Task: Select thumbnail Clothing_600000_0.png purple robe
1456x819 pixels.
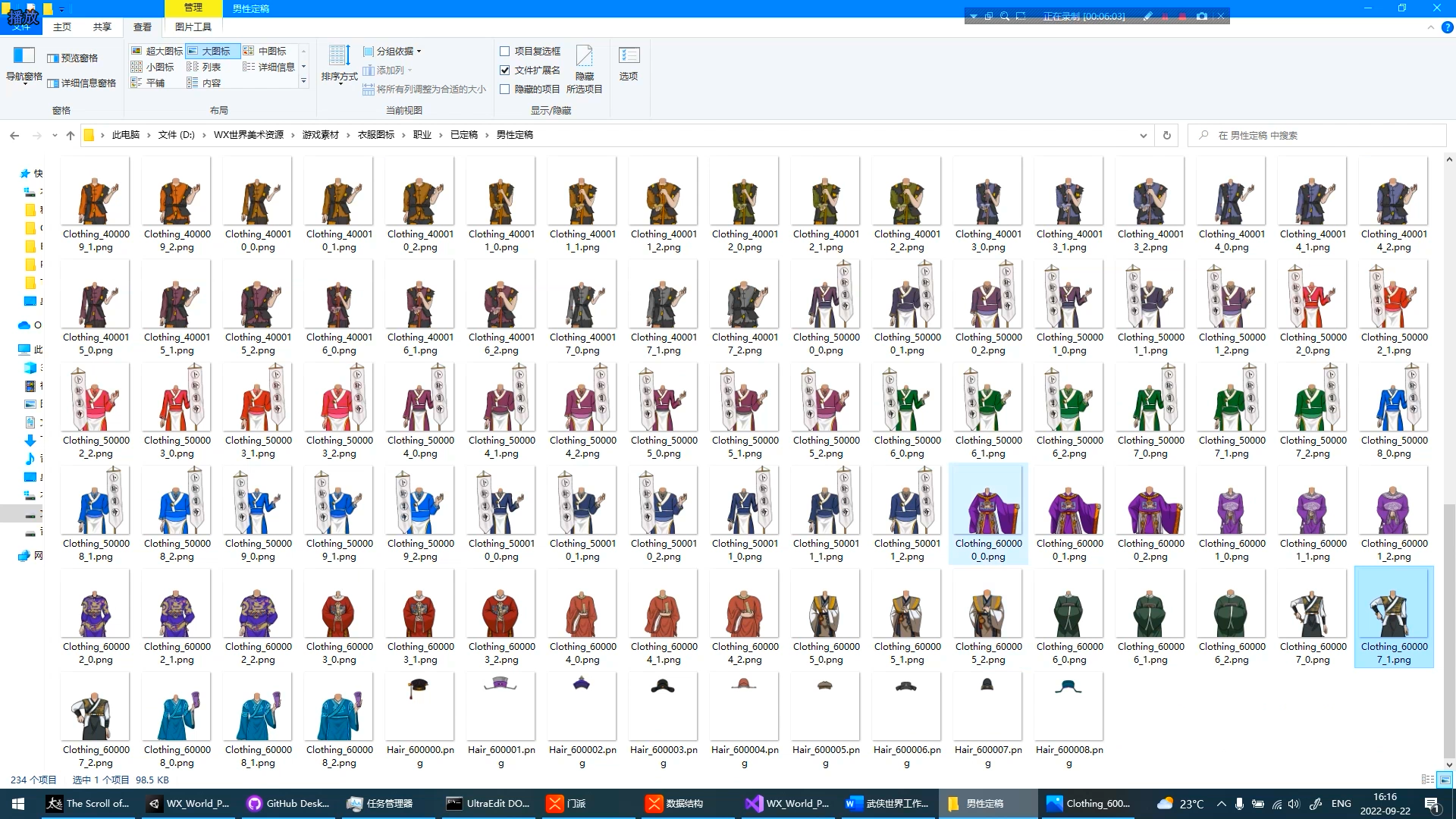Action: pos(988,513)
